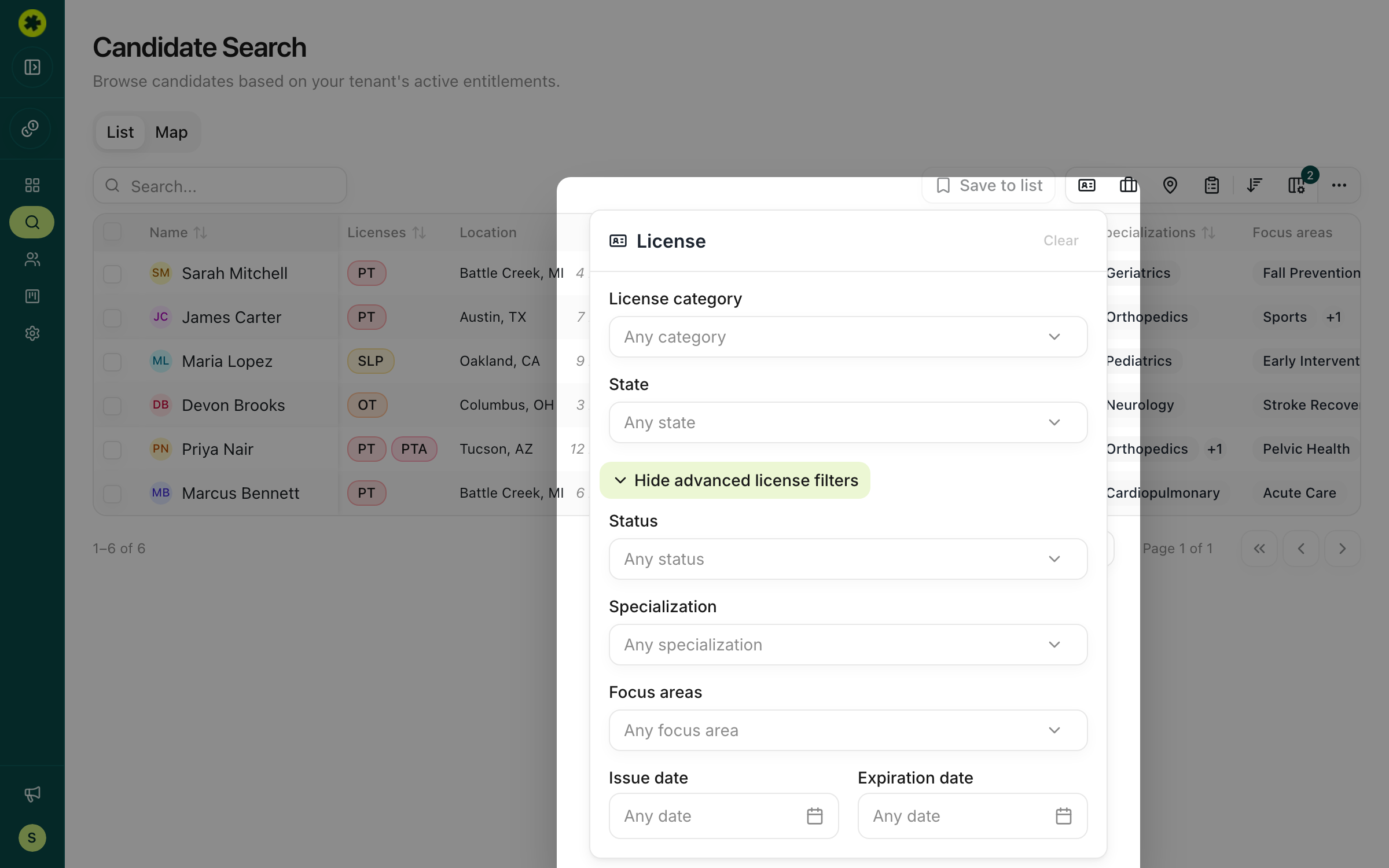This screenshot has height=868, width=1389.
Task: Open the briefcase experience filter icon
Action: 1129,185
